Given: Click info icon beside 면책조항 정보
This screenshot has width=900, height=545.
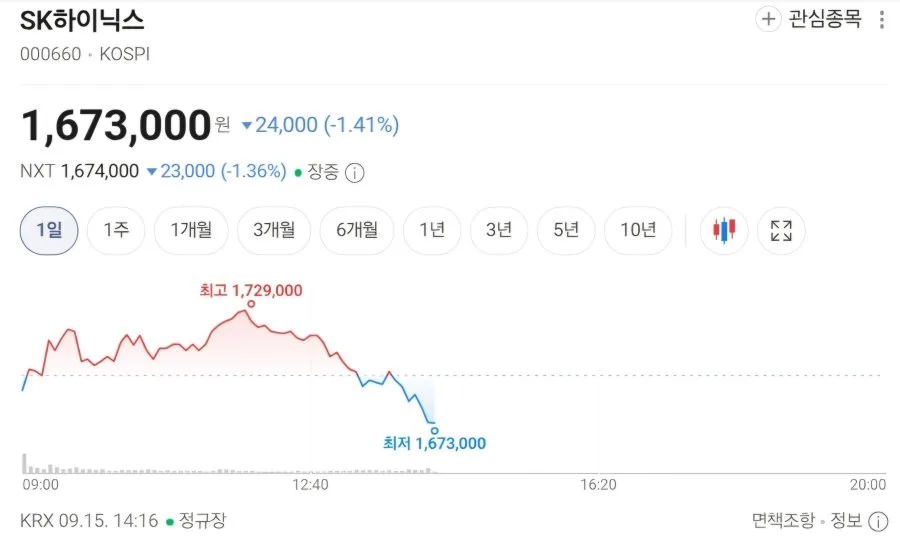Looking at the screenshot, I should pos(878,521).
